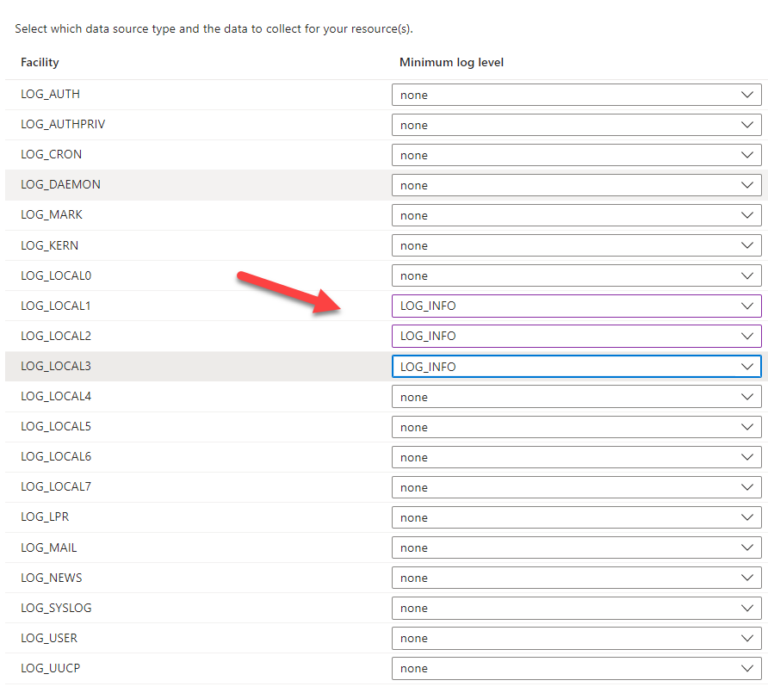Select the LOG_UUCP facility row label

click(x=49, y=668)
